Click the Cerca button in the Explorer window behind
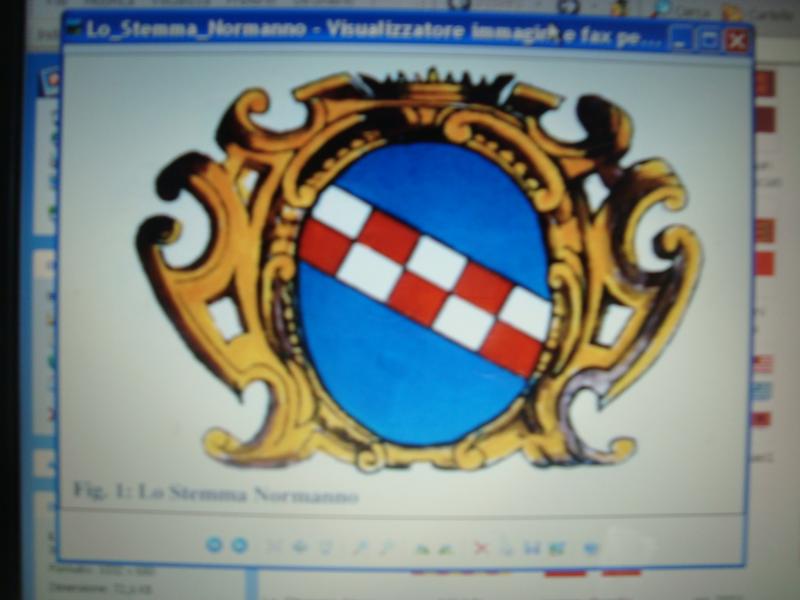 point(683,10)
